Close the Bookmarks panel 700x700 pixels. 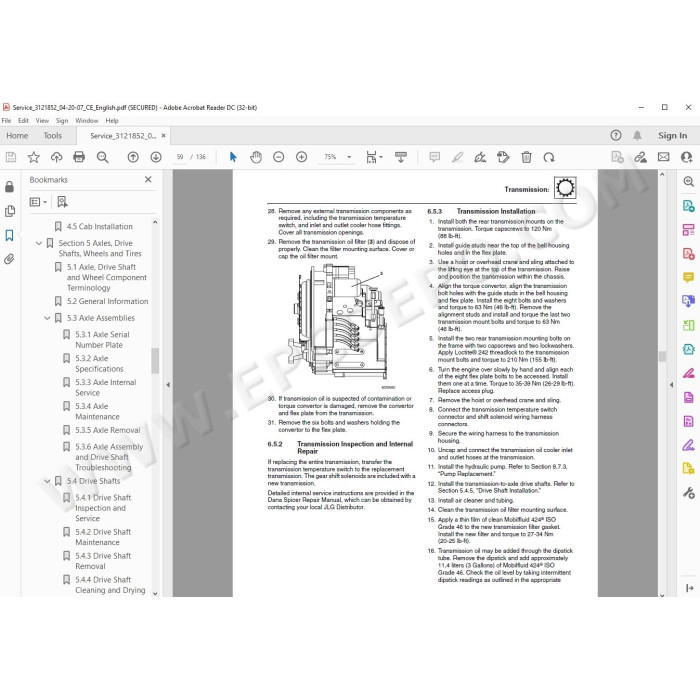148,179
